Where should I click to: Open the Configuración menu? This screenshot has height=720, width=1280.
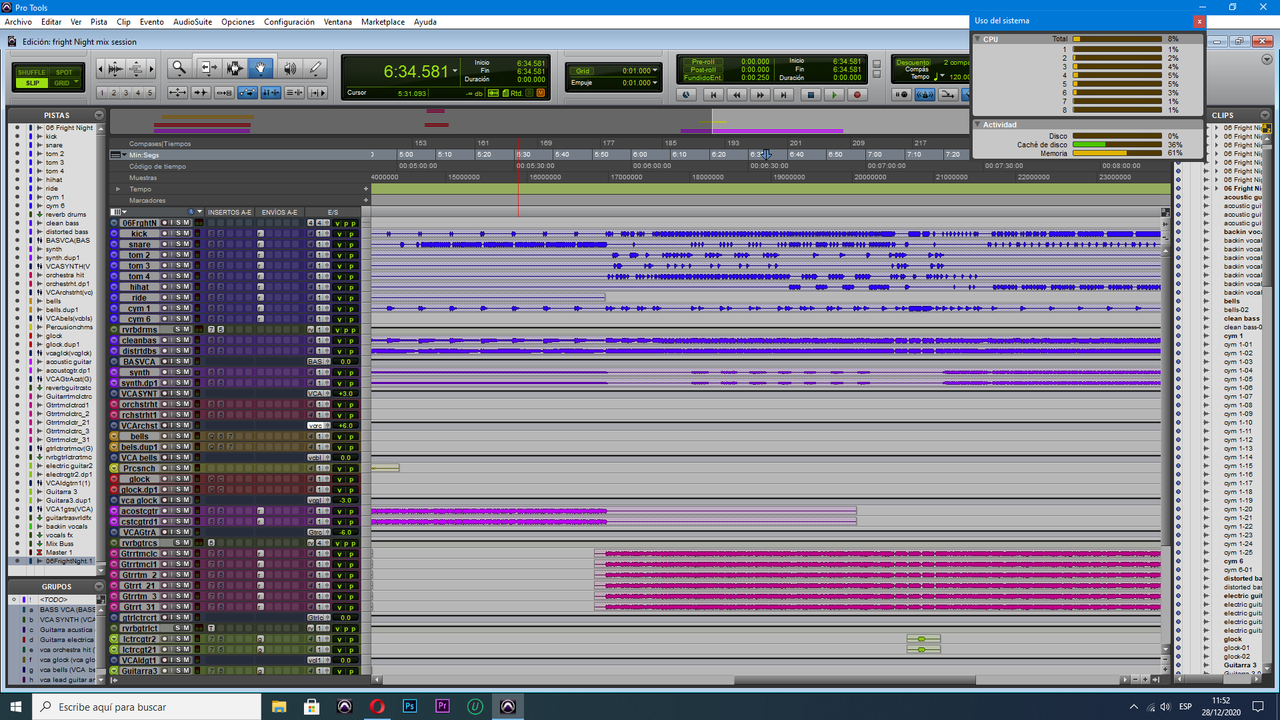click(289, 21)
